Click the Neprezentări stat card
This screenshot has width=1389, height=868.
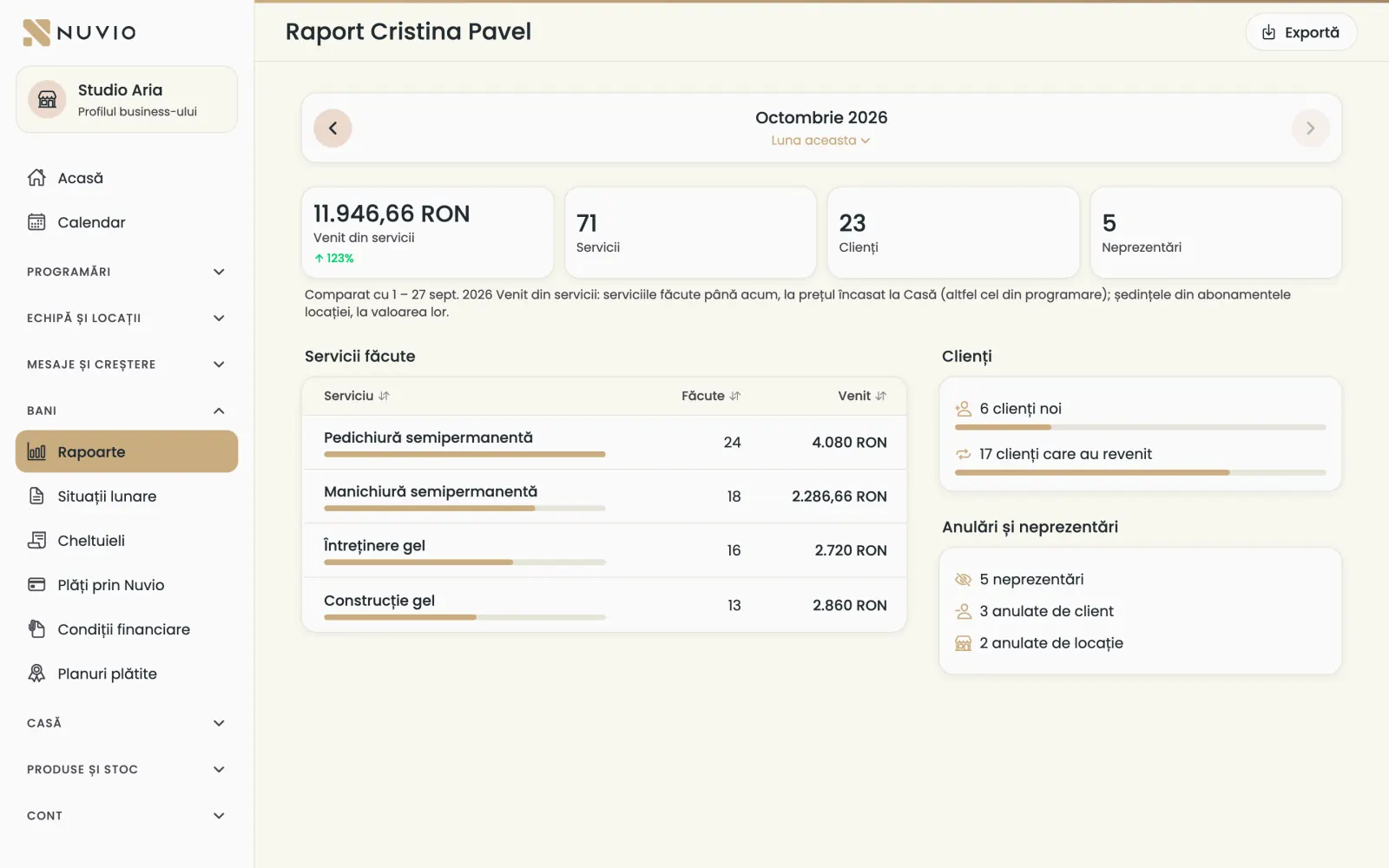pyautogui.click(x=1215, y=233)
